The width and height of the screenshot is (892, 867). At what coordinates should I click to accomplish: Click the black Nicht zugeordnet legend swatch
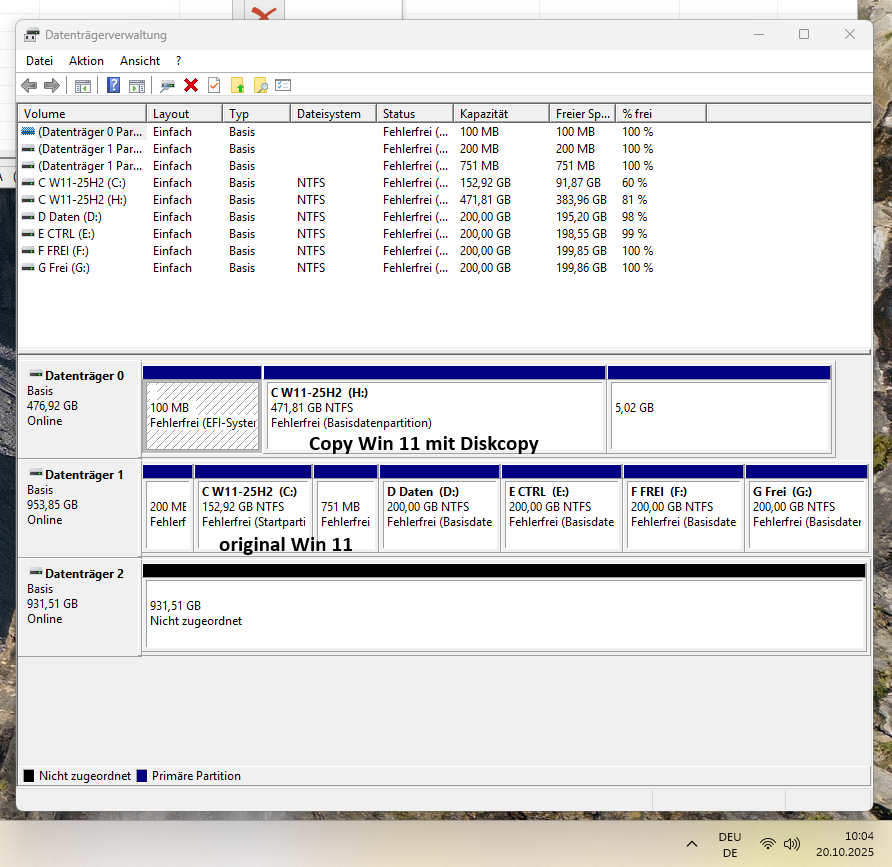[x=29, y=776]
